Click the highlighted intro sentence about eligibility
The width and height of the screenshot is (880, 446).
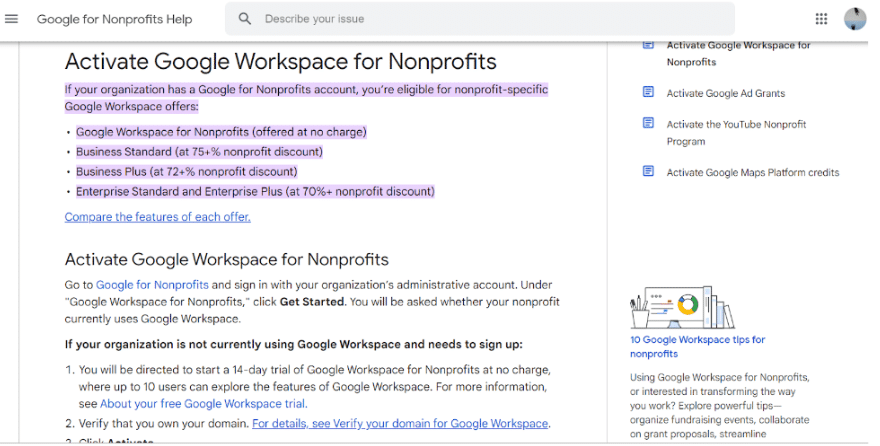pos(306,98)
